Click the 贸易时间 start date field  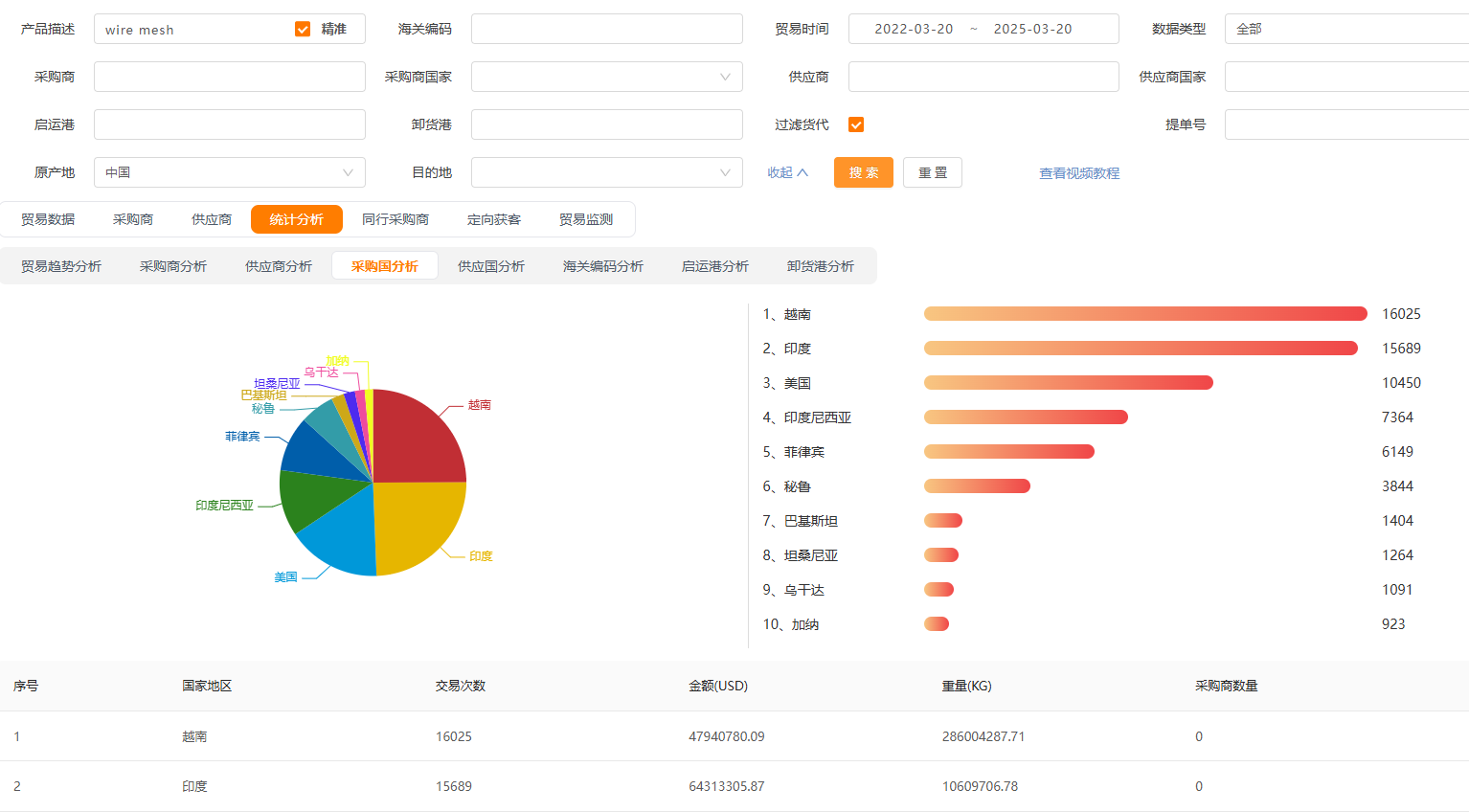click(914, 29)
